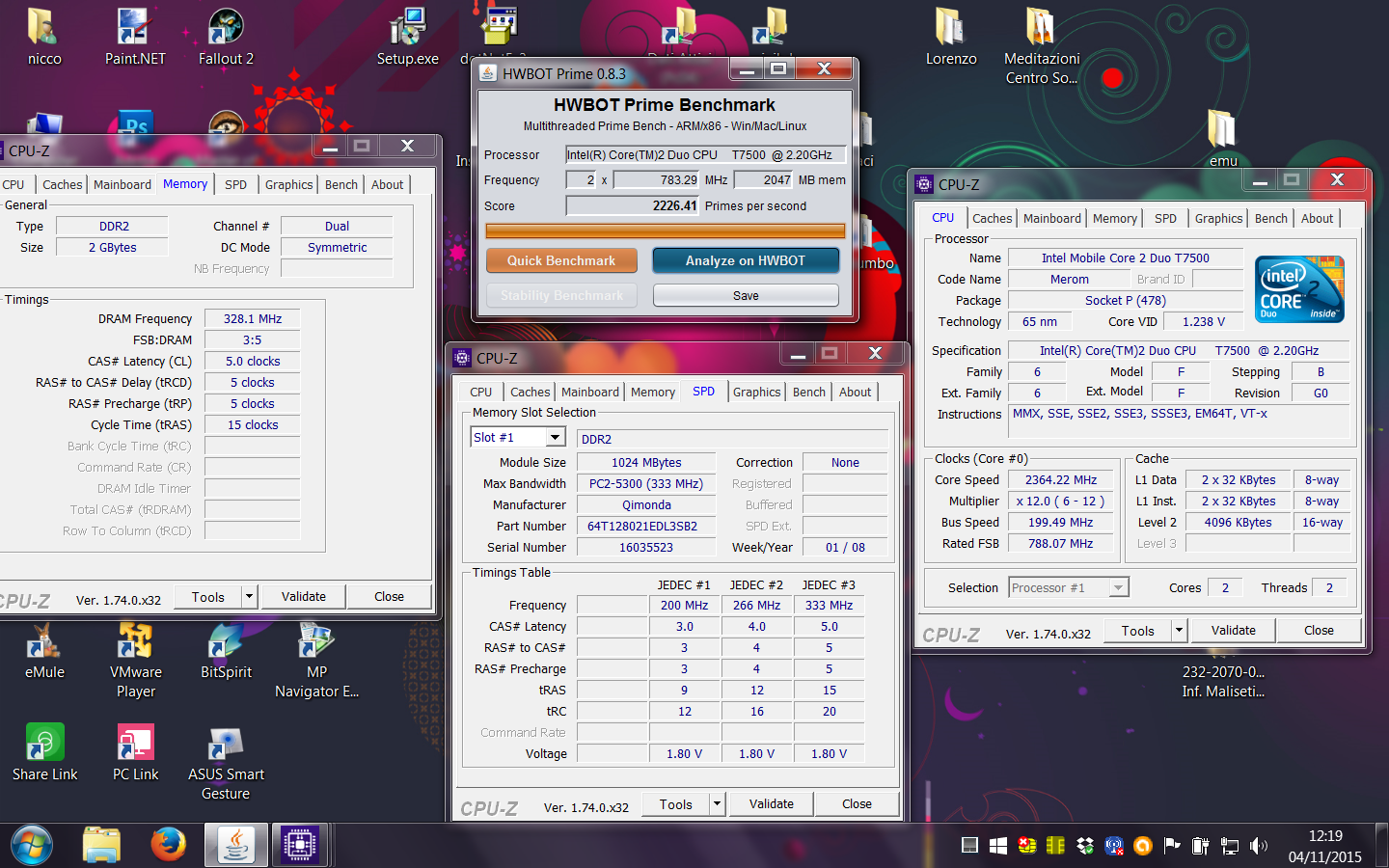Click the volume speaker tray icon
1389x868 pixels.
click(x=1259, y=846)
